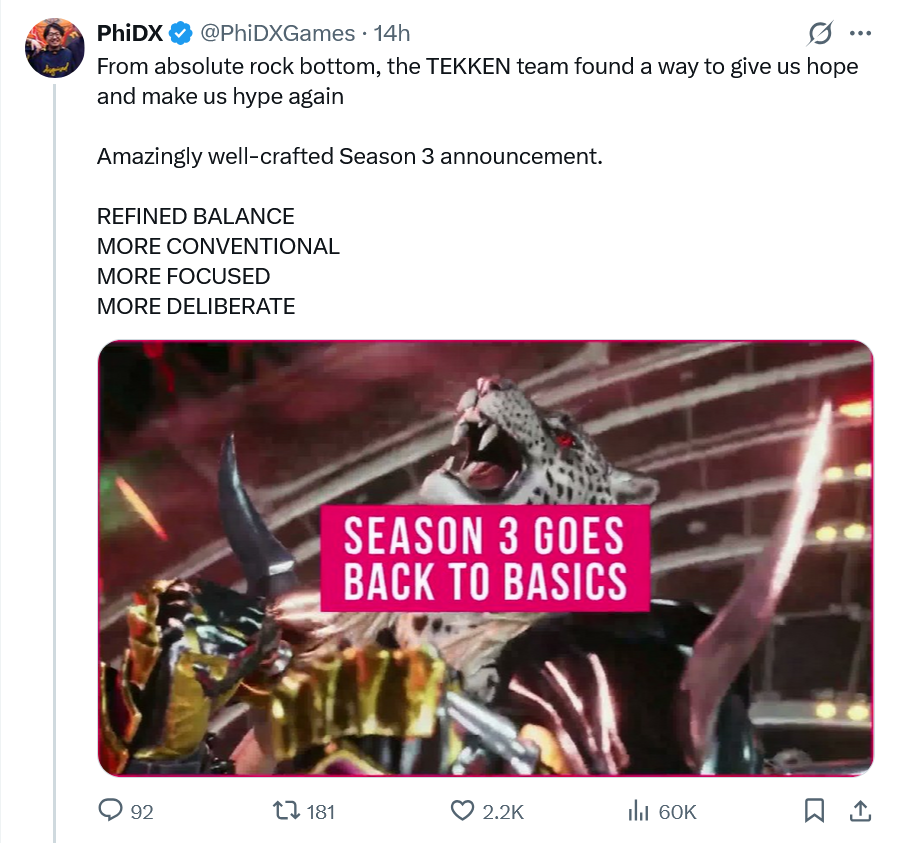898x843 pixels.
Task: Open the repost arrows icon menu
Action: coord(286,811)
